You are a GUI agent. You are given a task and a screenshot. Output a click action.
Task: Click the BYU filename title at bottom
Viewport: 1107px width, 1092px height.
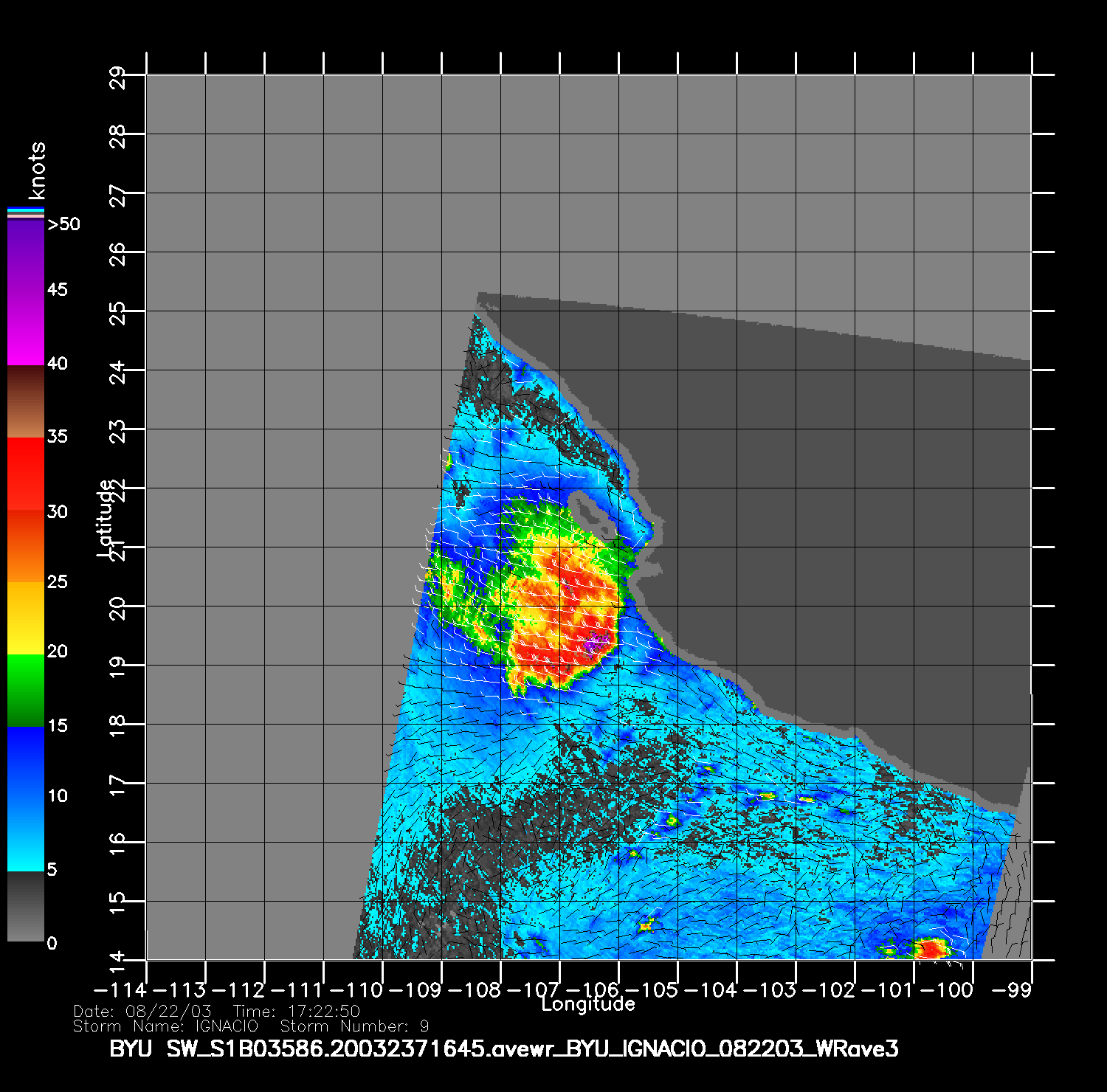pyautogui.click(x=503, y=1049)
